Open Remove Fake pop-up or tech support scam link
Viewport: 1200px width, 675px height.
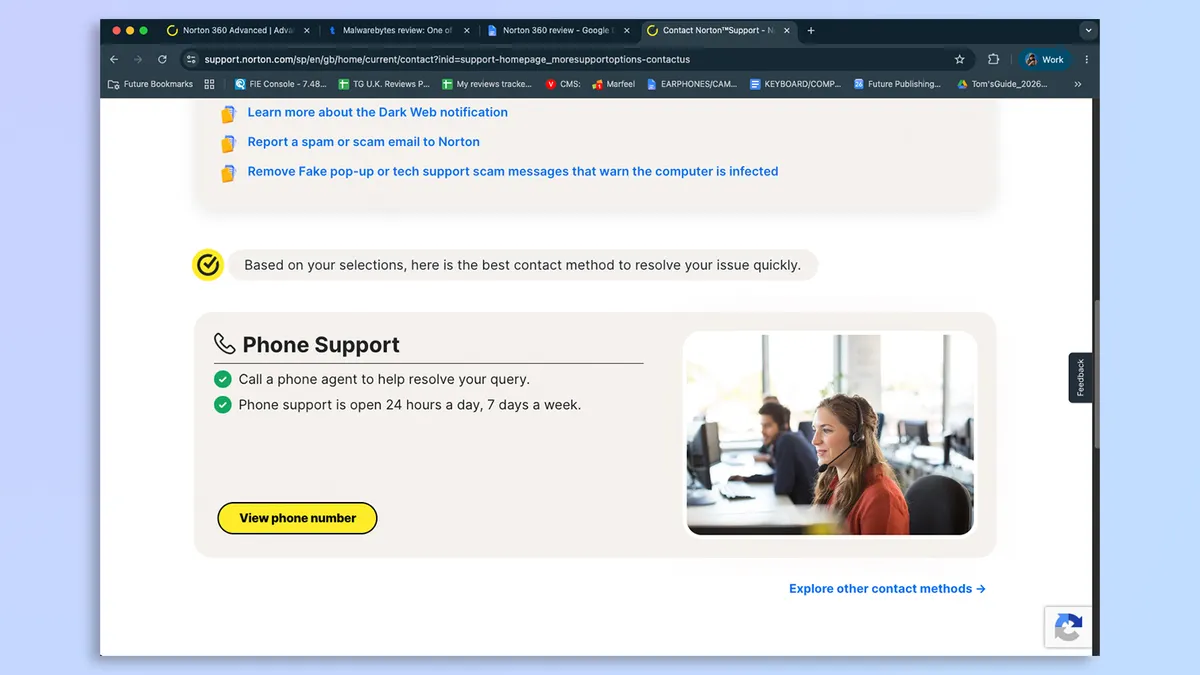pyautogui.click(x=512, y=171)
